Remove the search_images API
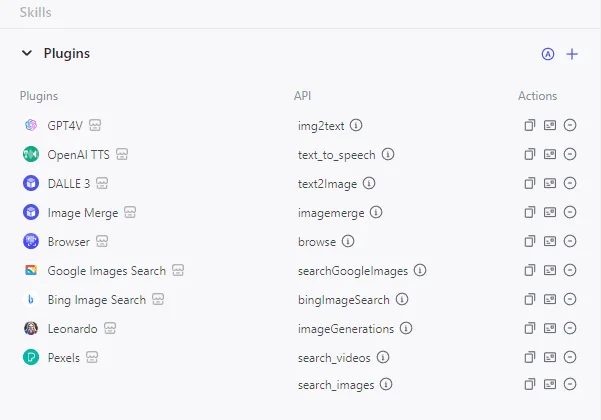The height and width of the screenshot is (420, 601). (570, 384)
